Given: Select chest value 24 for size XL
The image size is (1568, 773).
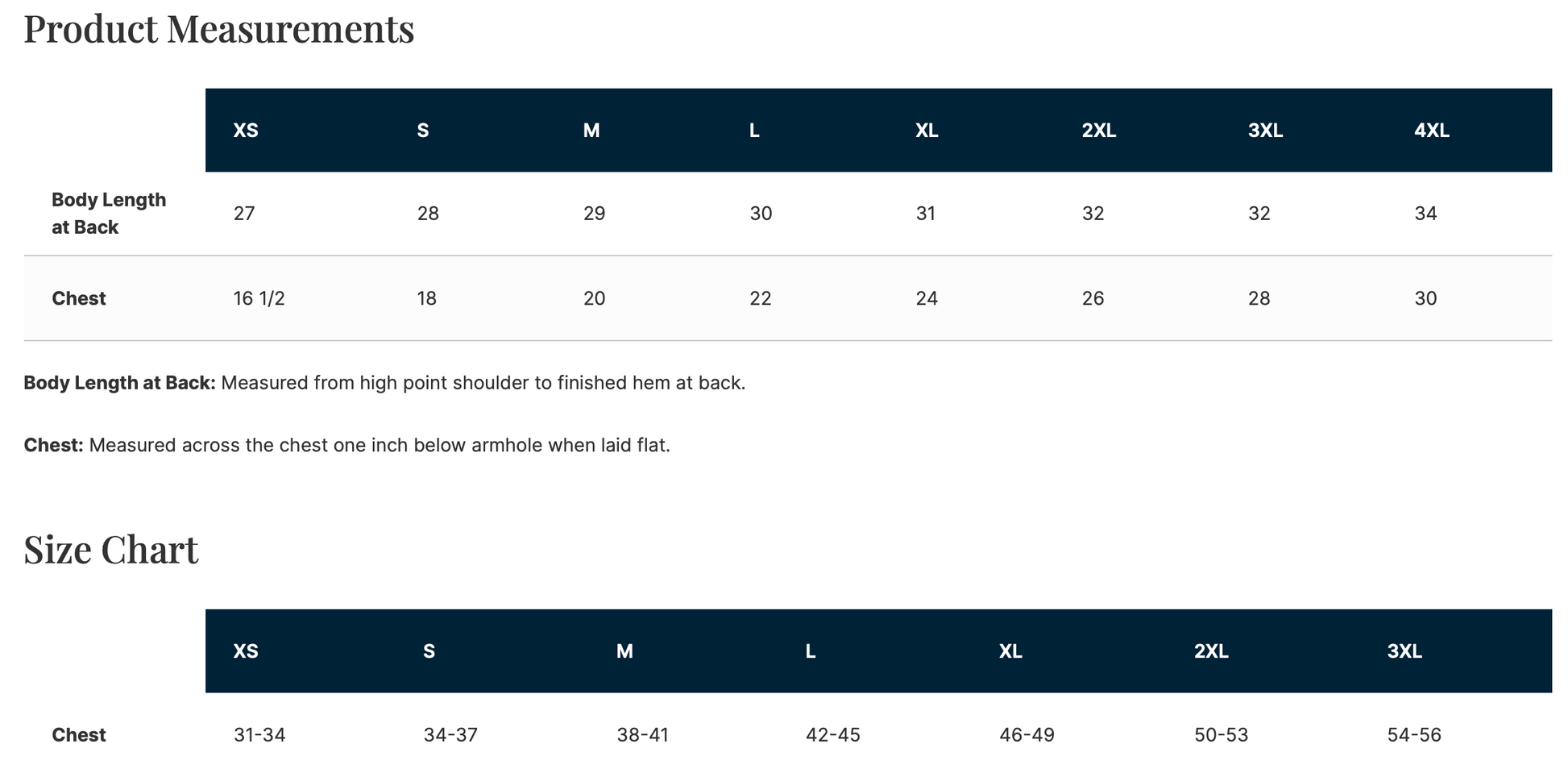Looking at the screenshot, I should click(x=927, y=299).
